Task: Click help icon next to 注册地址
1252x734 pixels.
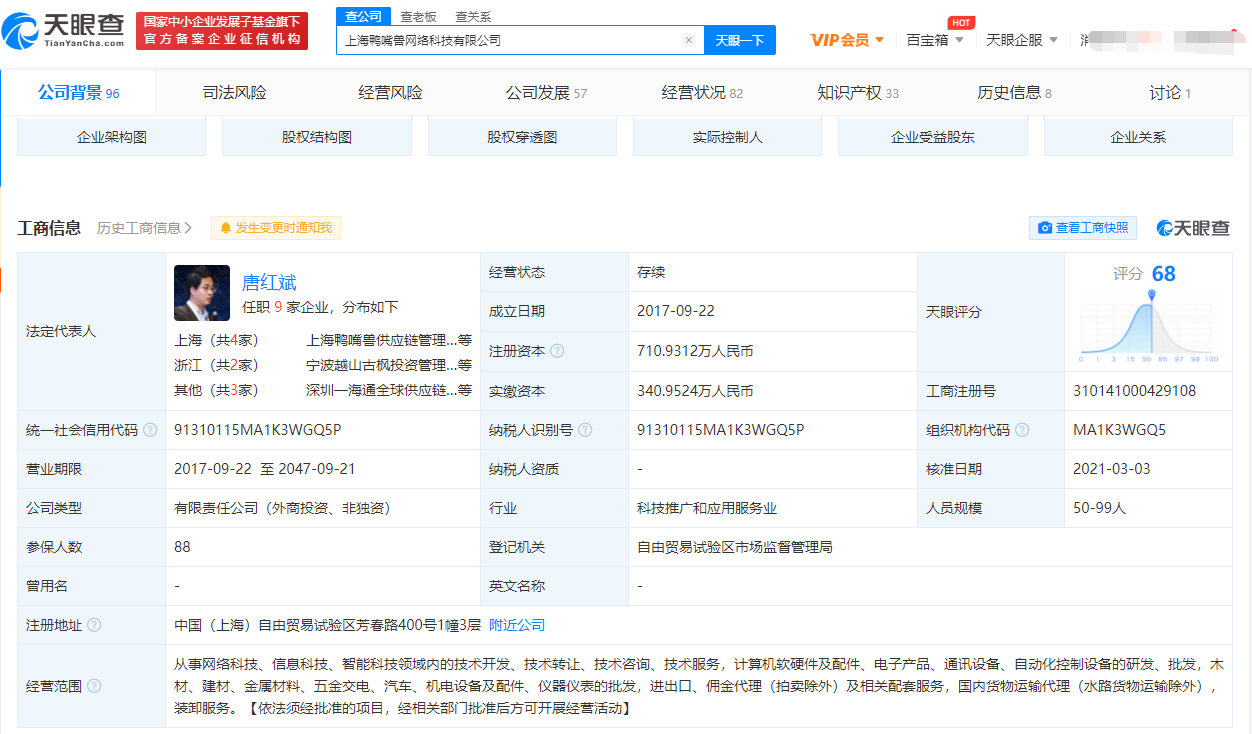Action: pyautogui.click(x=94, y=625)
